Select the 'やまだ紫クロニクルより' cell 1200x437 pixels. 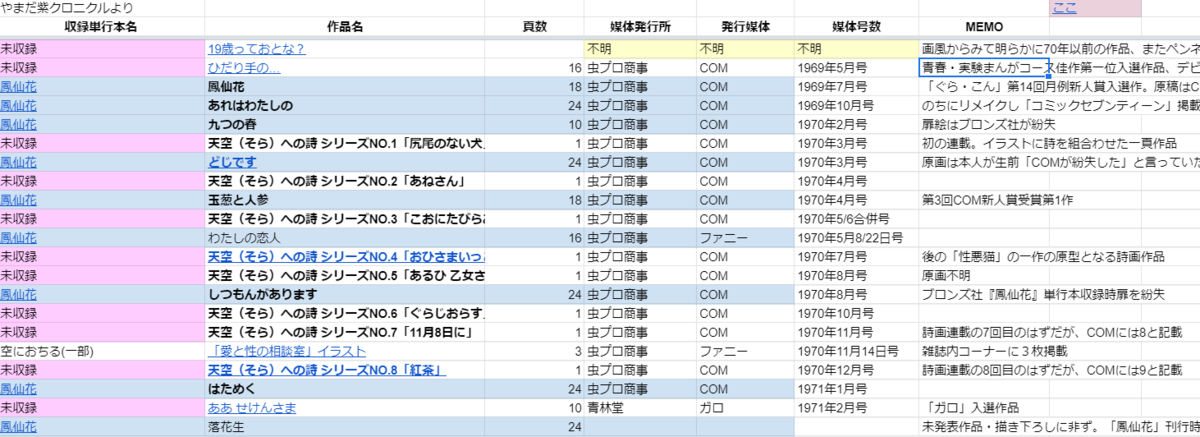tap(102, 8)
